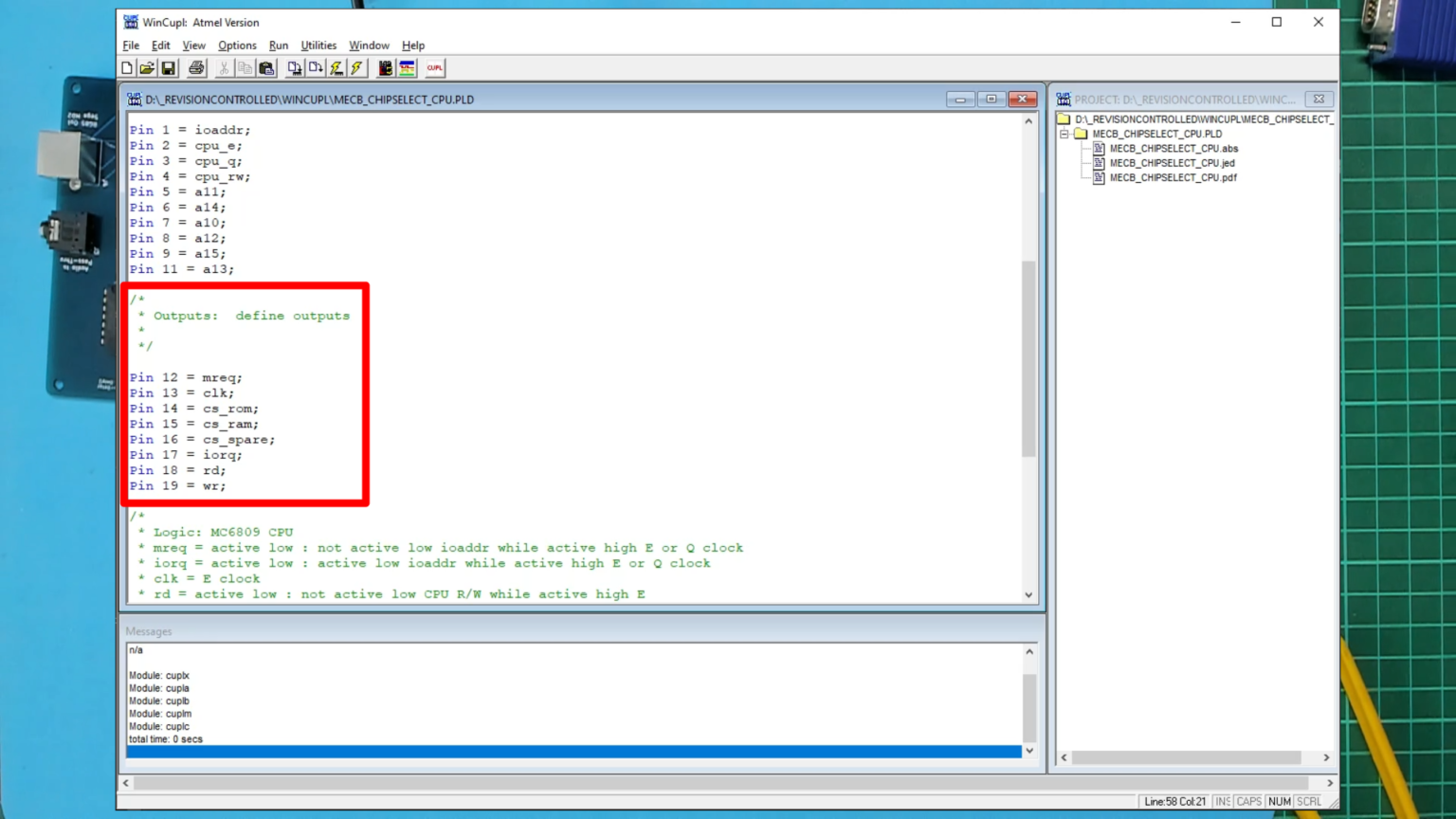Open the WinSim simulator colorful toolbar icon
1456x819 pixels.
(x=406, y=67)
